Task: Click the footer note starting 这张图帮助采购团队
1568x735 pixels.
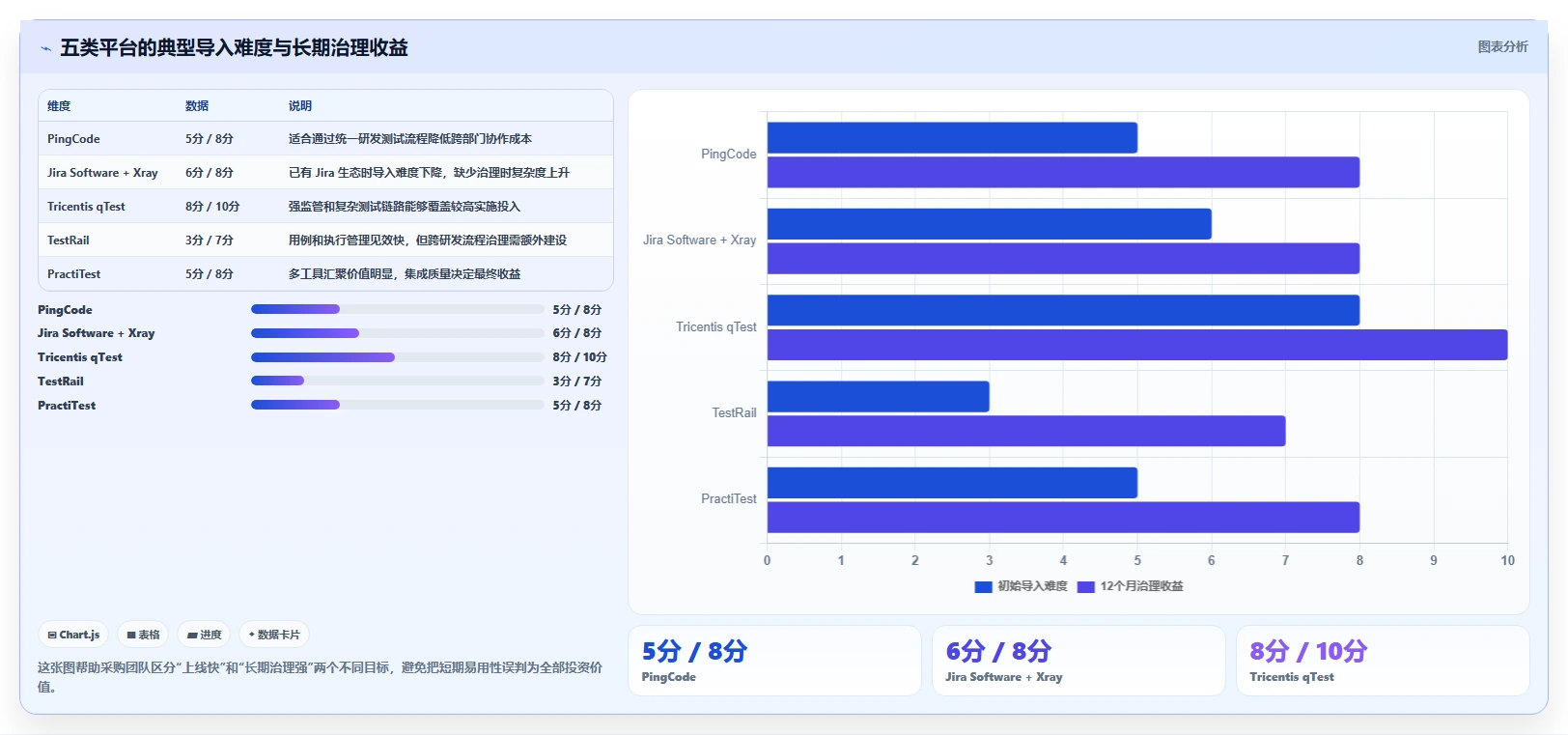Action: pos(320,677)
